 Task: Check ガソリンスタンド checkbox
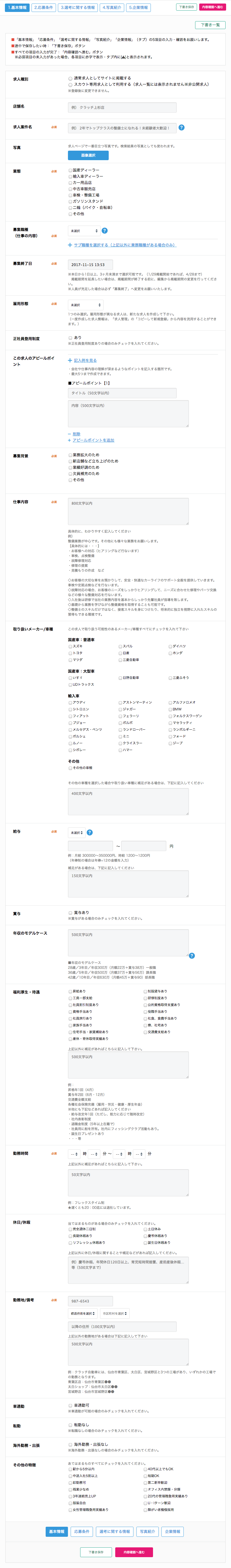tap(70, 201)
